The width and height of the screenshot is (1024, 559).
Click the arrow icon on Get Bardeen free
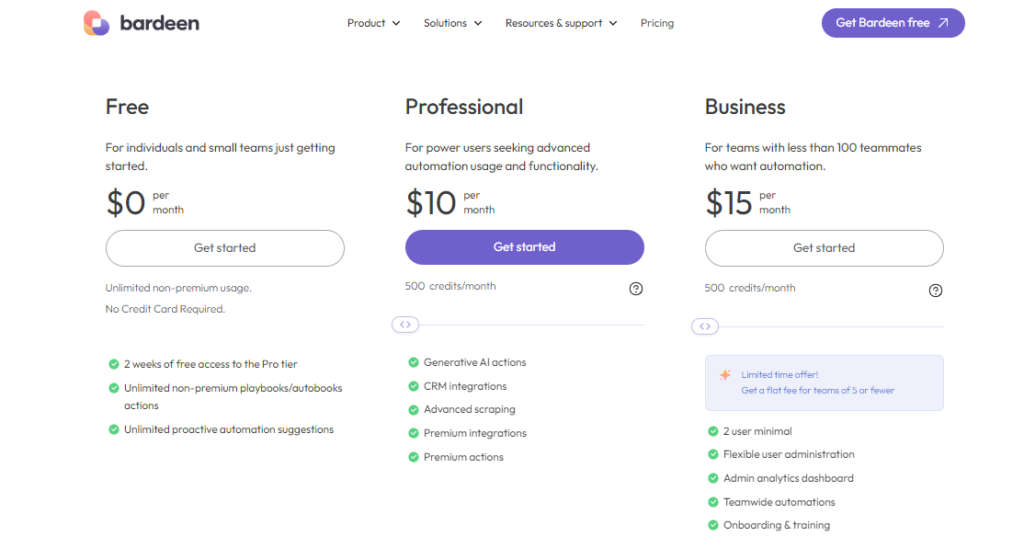tap(943, 23)
